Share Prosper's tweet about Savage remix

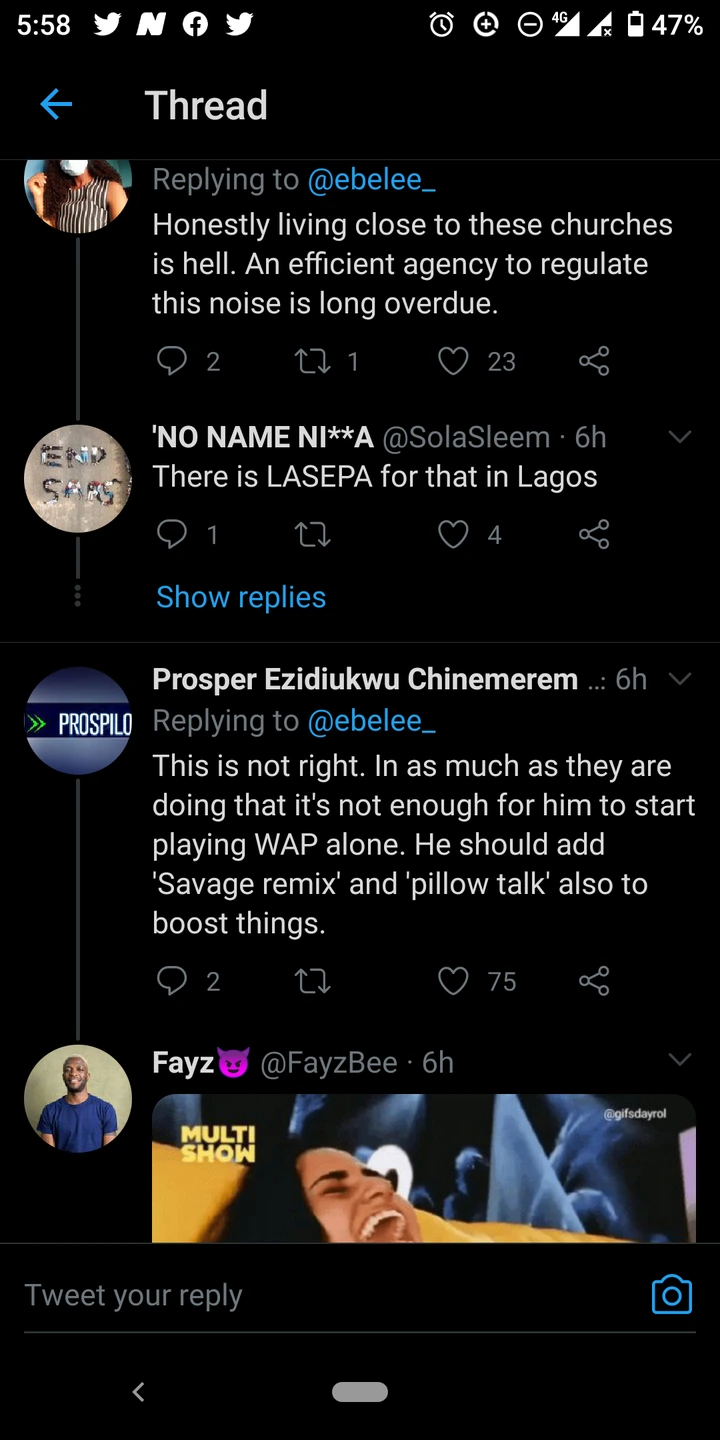pos(594,981)
